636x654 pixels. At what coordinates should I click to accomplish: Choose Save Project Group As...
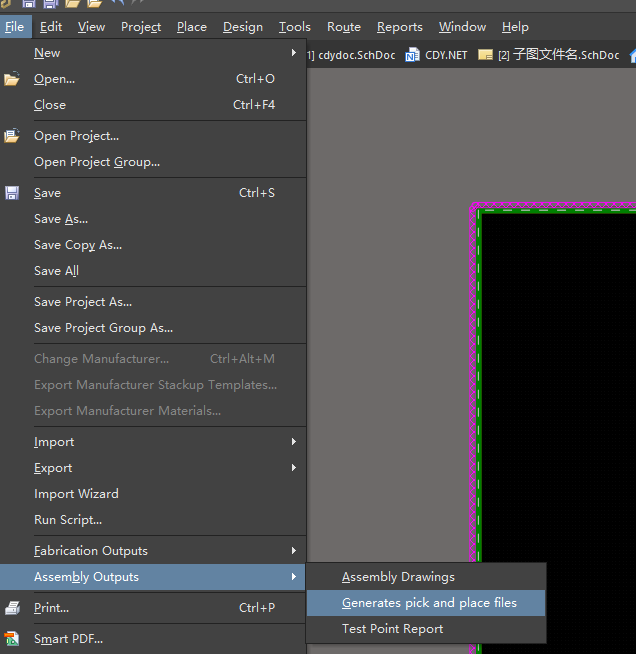153,328
